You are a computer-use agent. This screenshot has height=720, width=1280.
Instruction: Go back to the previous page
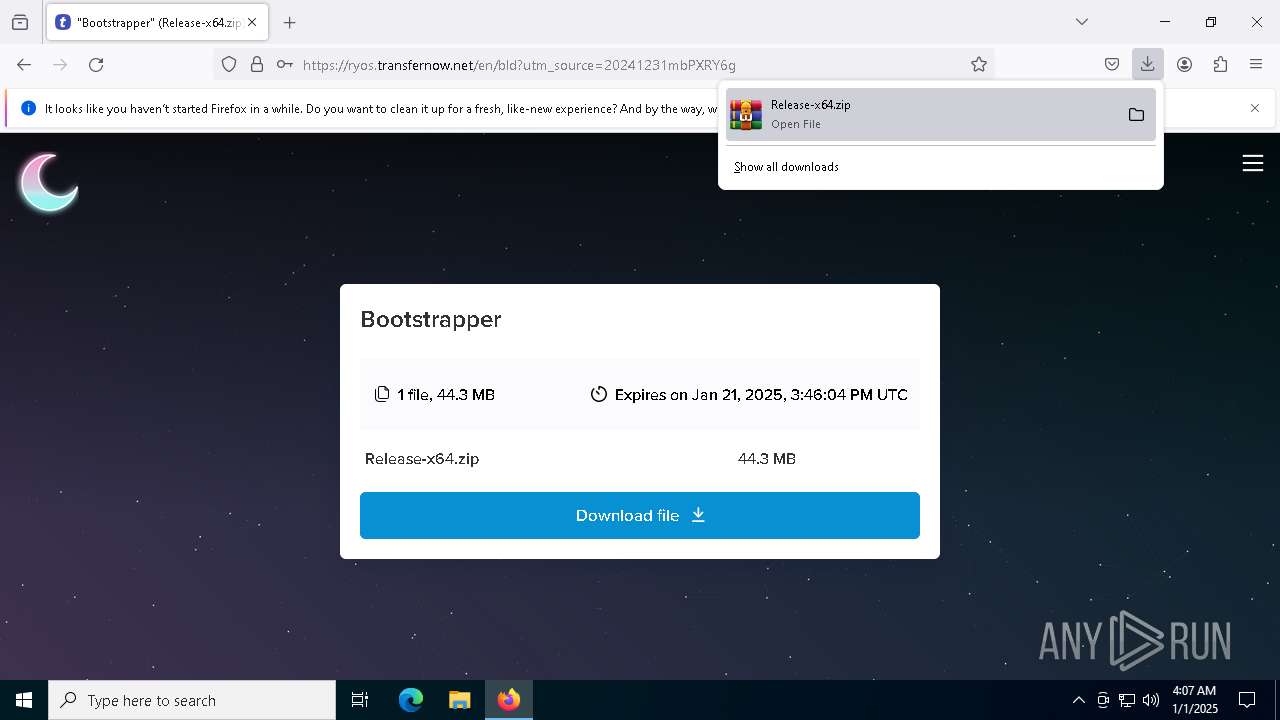coord(24,65)
